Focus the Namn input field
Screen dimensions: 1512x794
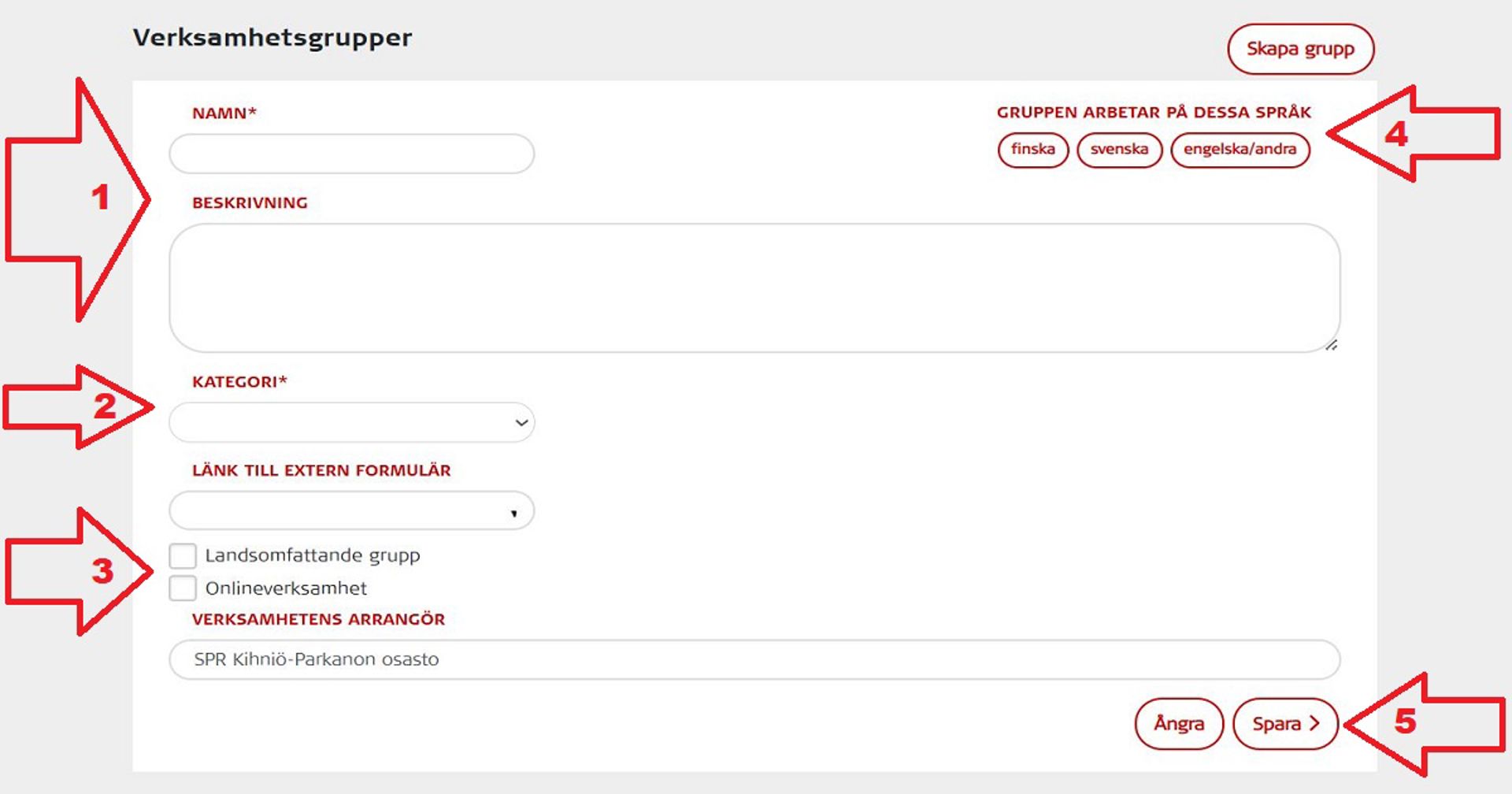tap(352, 154)
